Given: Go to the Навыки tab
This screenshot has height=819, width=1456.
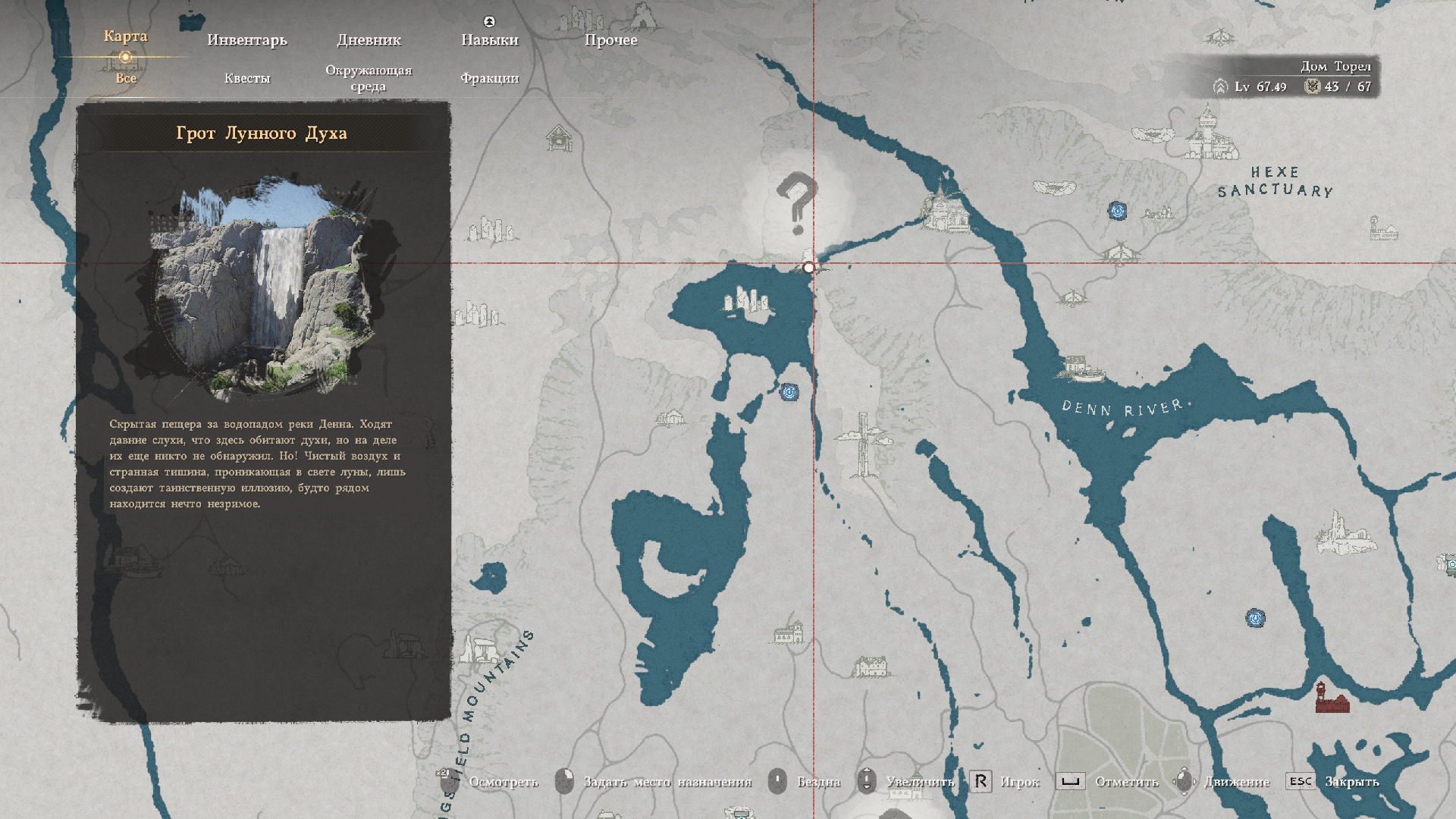Looking at the screenshot, I should (x=489, y=39).
